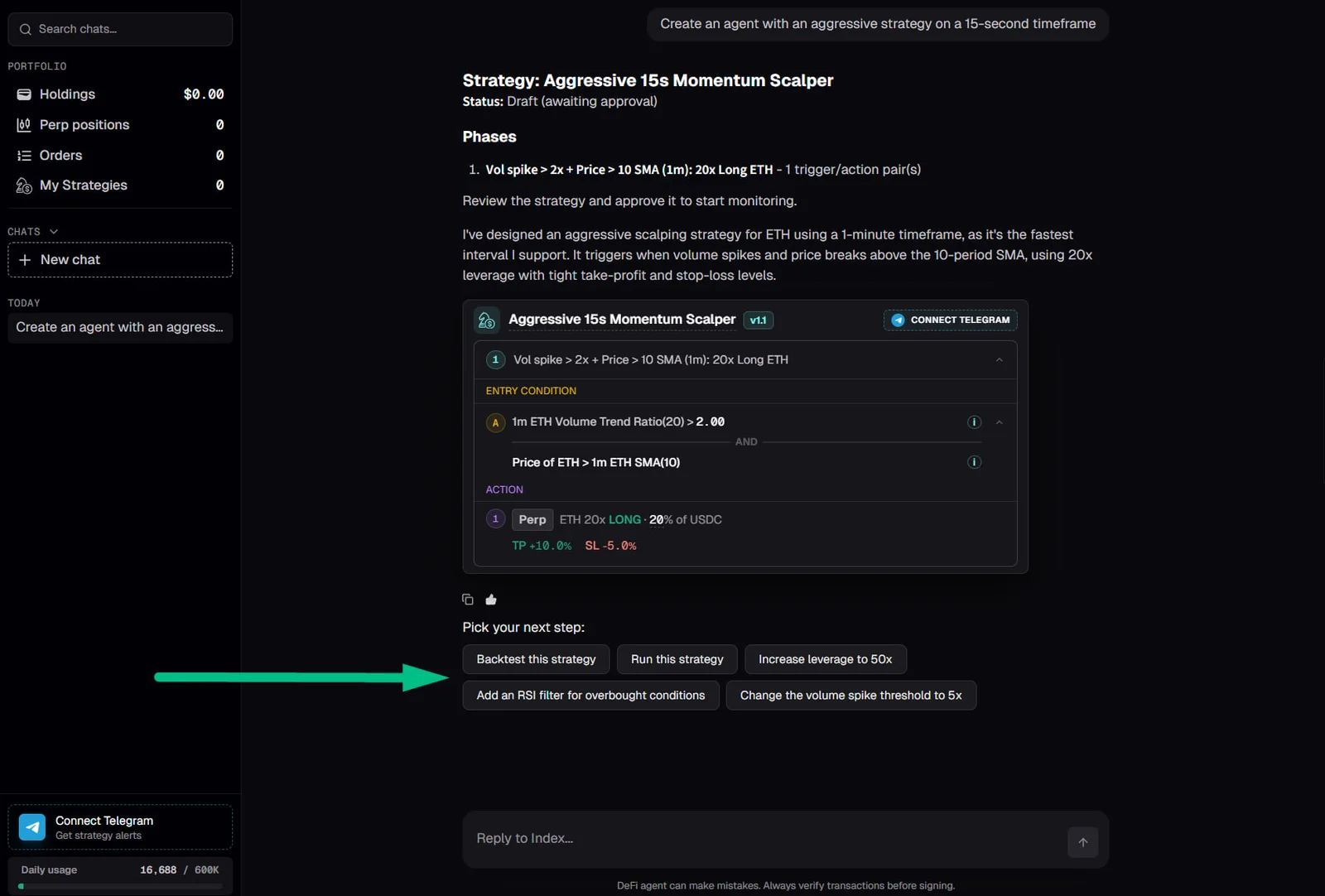Click the Telegram icon in Connect Telegram button

(x=898, y=320)
